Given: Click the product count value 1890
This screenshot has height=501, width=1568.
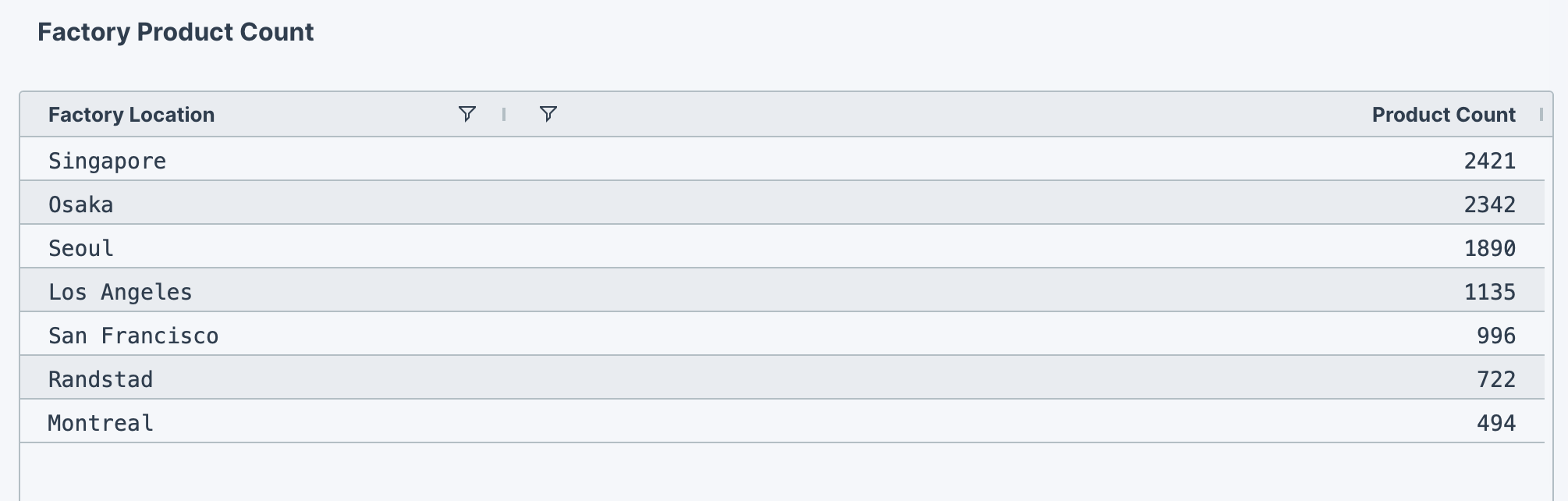Looking at the screenshot, I should coord(1491,247).
